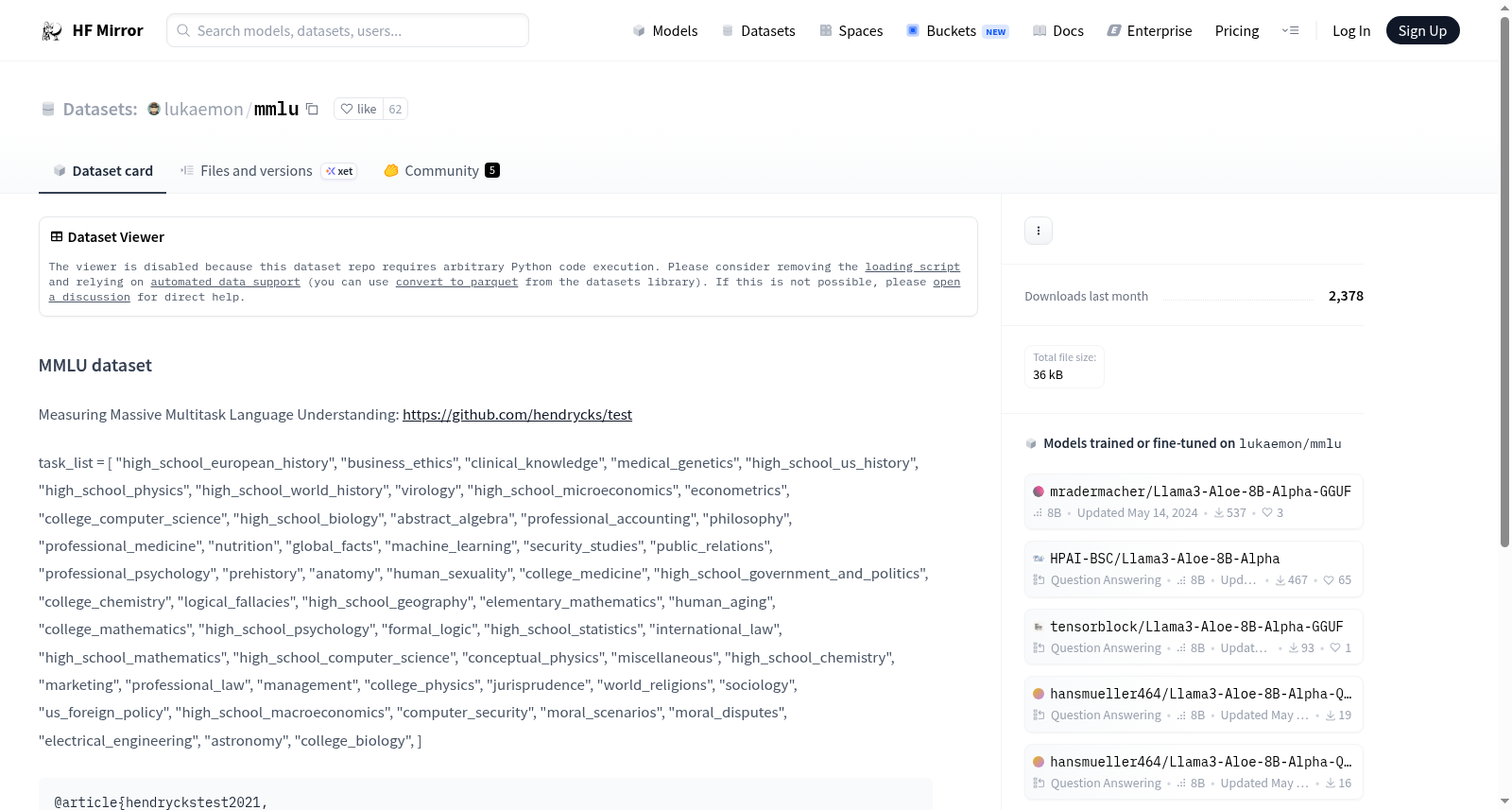Click the lukaemon user avatar
Image resolution: width=1512 pixels, height=810 pixels.
(x=154, y=109)
